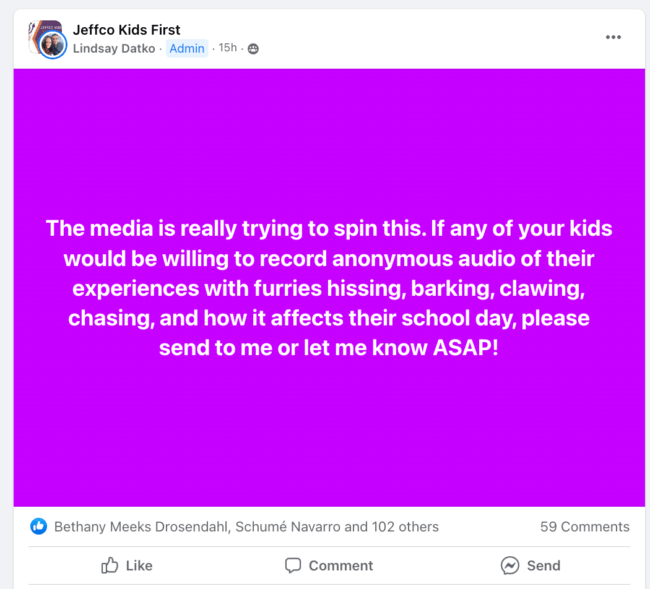The height and width of the screenshot is (589, 650).
Task: Open the Jeffco Kids First group page
Action: coord(126,30)
